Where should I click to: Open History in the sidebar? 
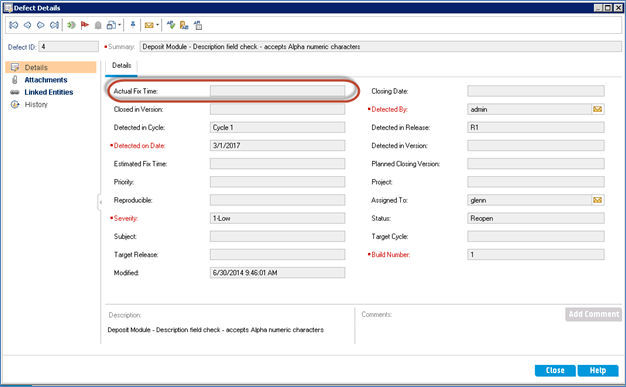click(x=36, y=104)
